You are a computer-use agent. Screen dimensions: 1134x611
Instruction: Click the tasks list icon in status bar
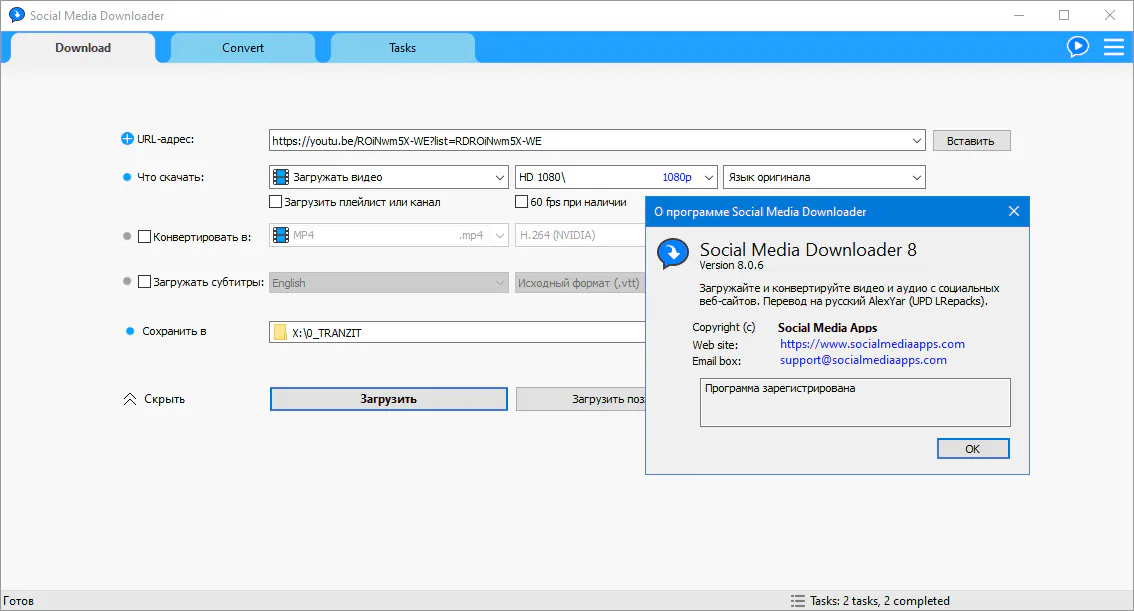coord(797,601)
